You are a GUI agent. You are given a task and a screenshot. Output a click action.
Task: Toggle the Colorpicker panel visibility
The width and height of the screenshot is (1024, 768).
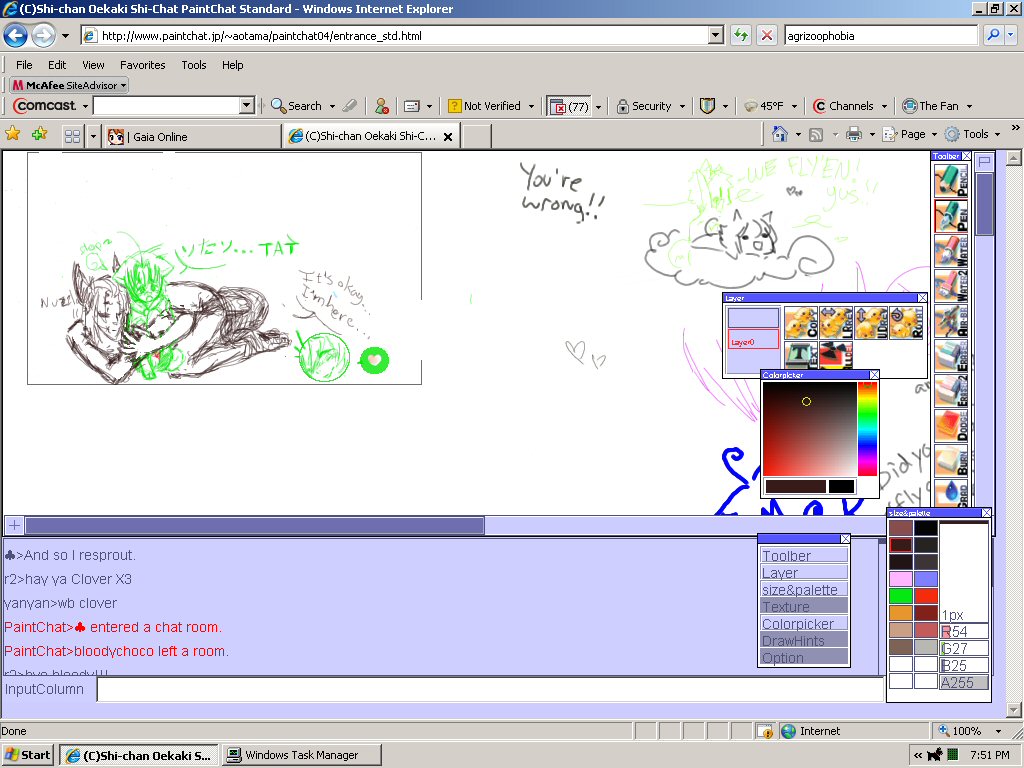(805, 624)
